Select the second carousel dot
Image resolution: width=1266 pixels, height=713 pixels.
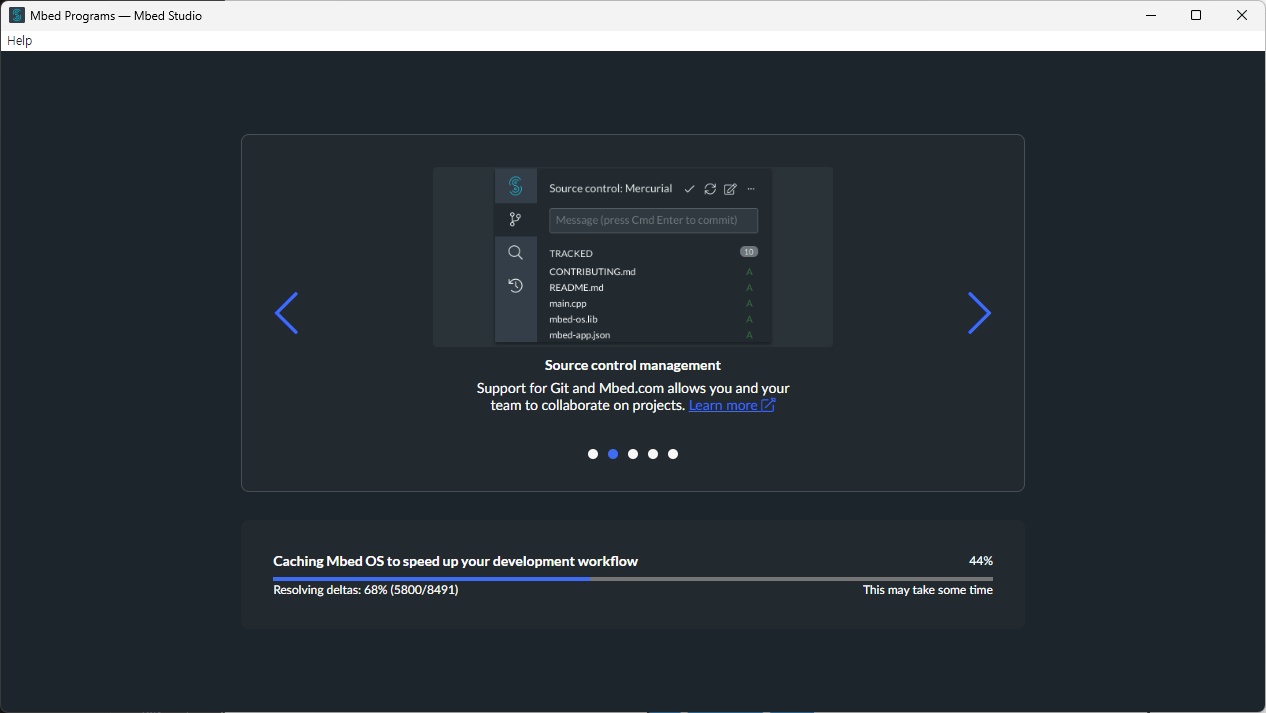[613, 454]
